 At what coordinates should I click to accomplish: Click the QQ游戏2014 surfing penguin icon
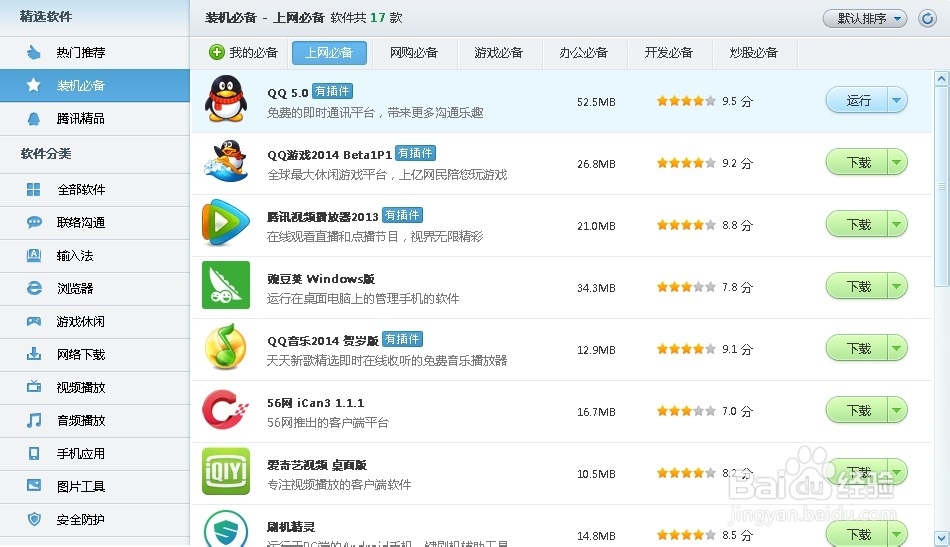226,161
